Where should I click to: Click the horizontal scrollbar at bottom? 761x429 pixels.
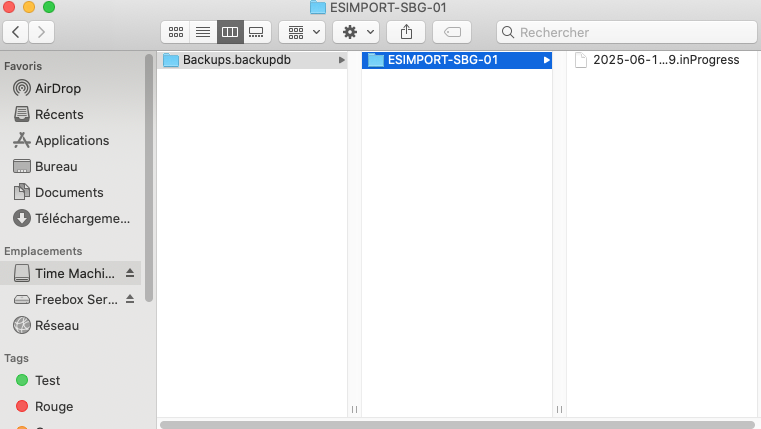pos(457,425)
